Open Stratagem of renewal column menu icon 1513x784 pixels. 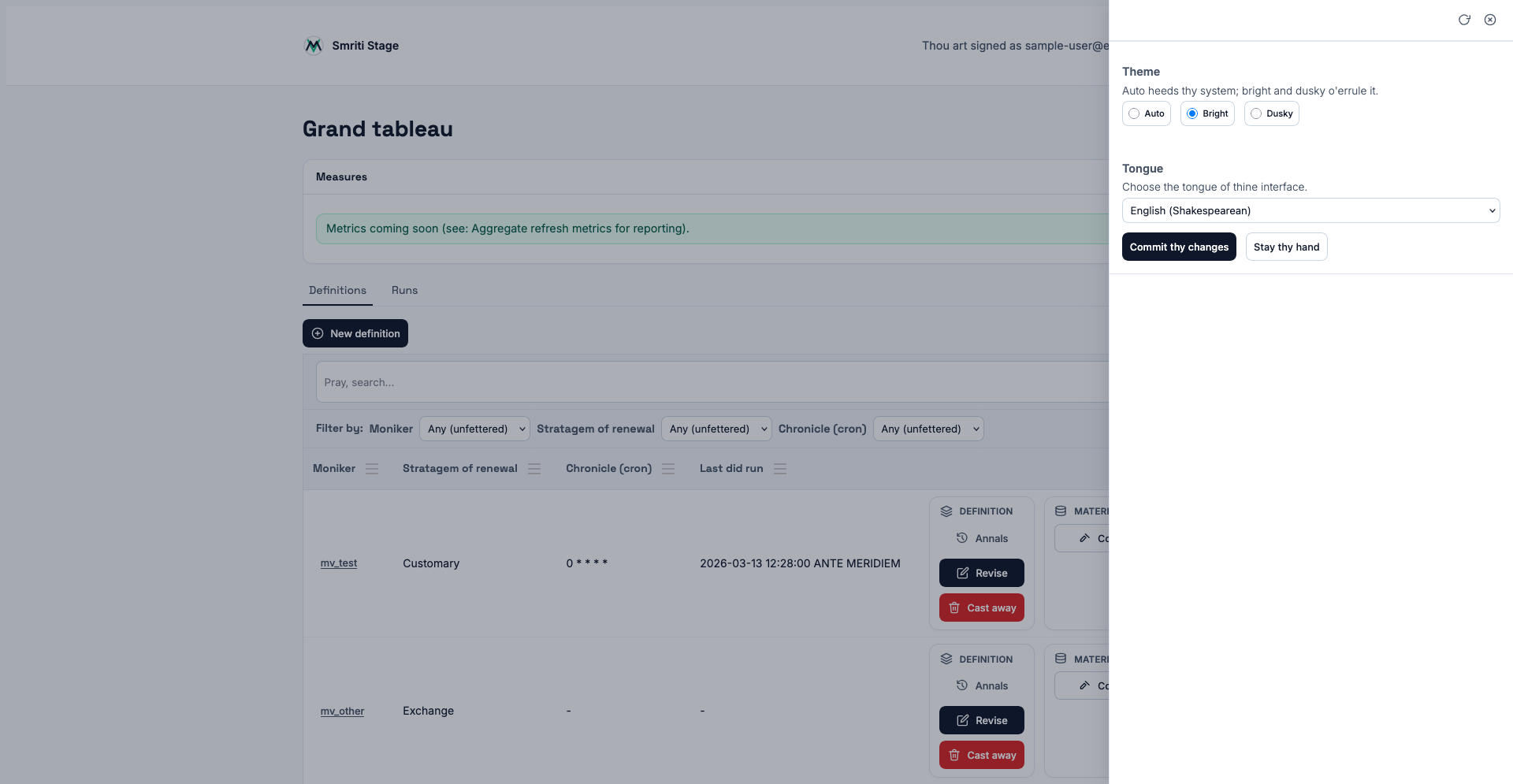pos(534,469)
